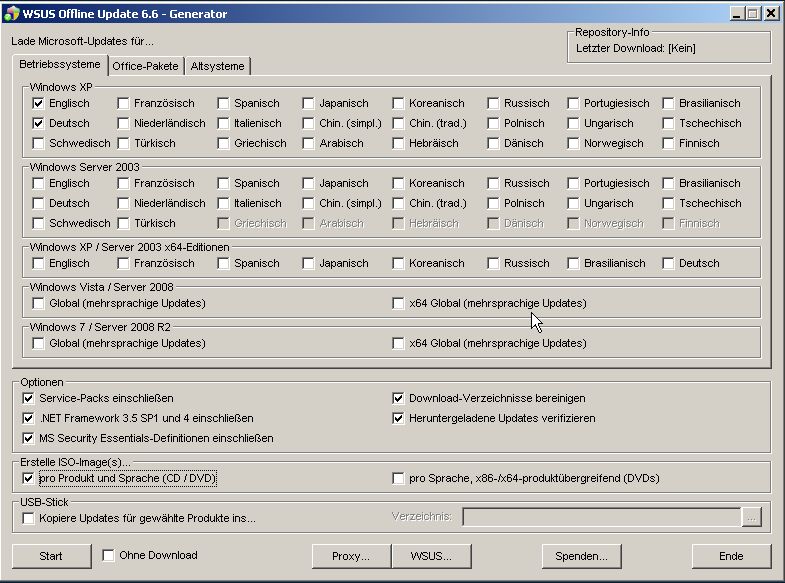
Task: Check pro Sprache, x86-/x64-produktübergreifend (DVDs)
Action: 399,478
